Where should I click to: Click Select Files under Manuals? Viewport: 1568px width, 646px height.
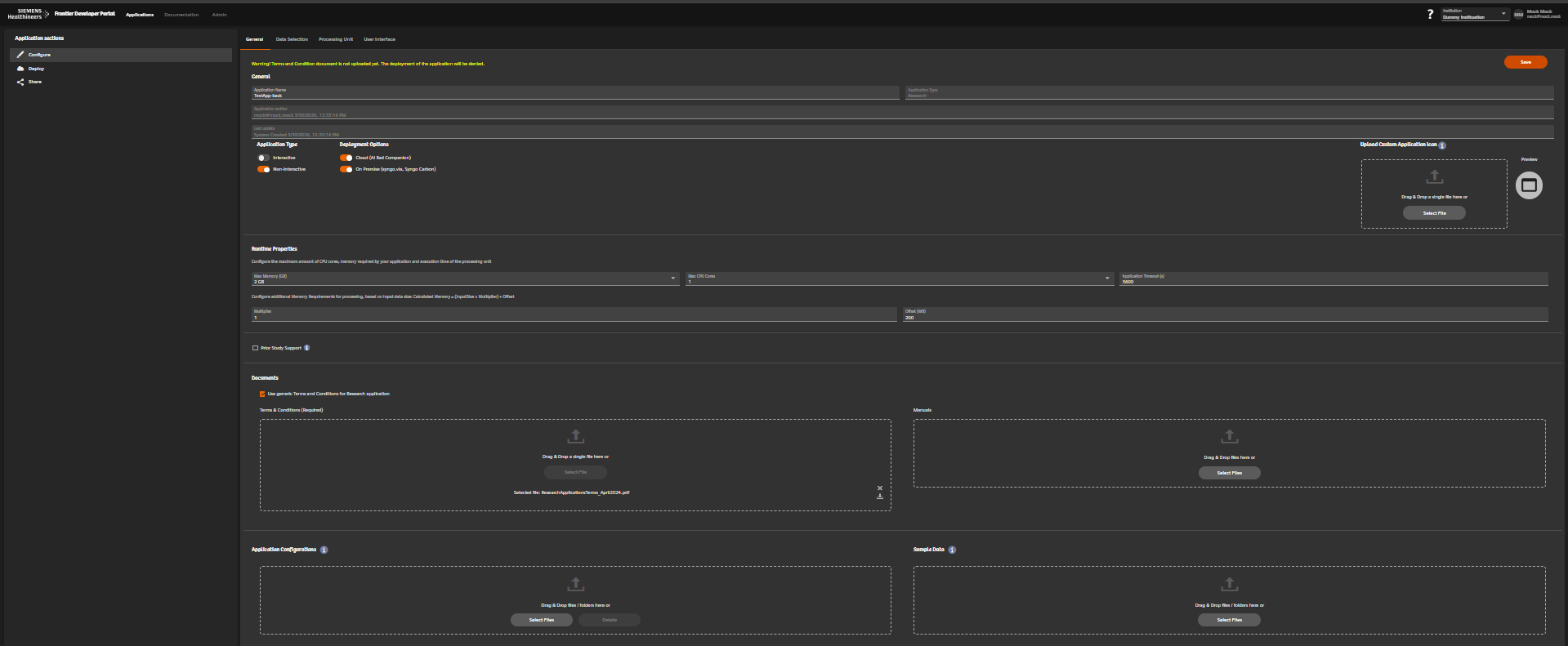[x=1229, y=473]
